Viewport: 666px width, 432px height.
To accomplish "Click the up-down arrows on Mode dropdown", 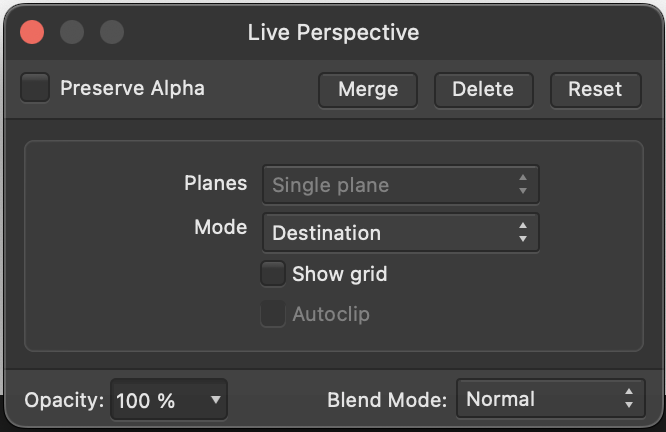I will [x=523, y=232].
